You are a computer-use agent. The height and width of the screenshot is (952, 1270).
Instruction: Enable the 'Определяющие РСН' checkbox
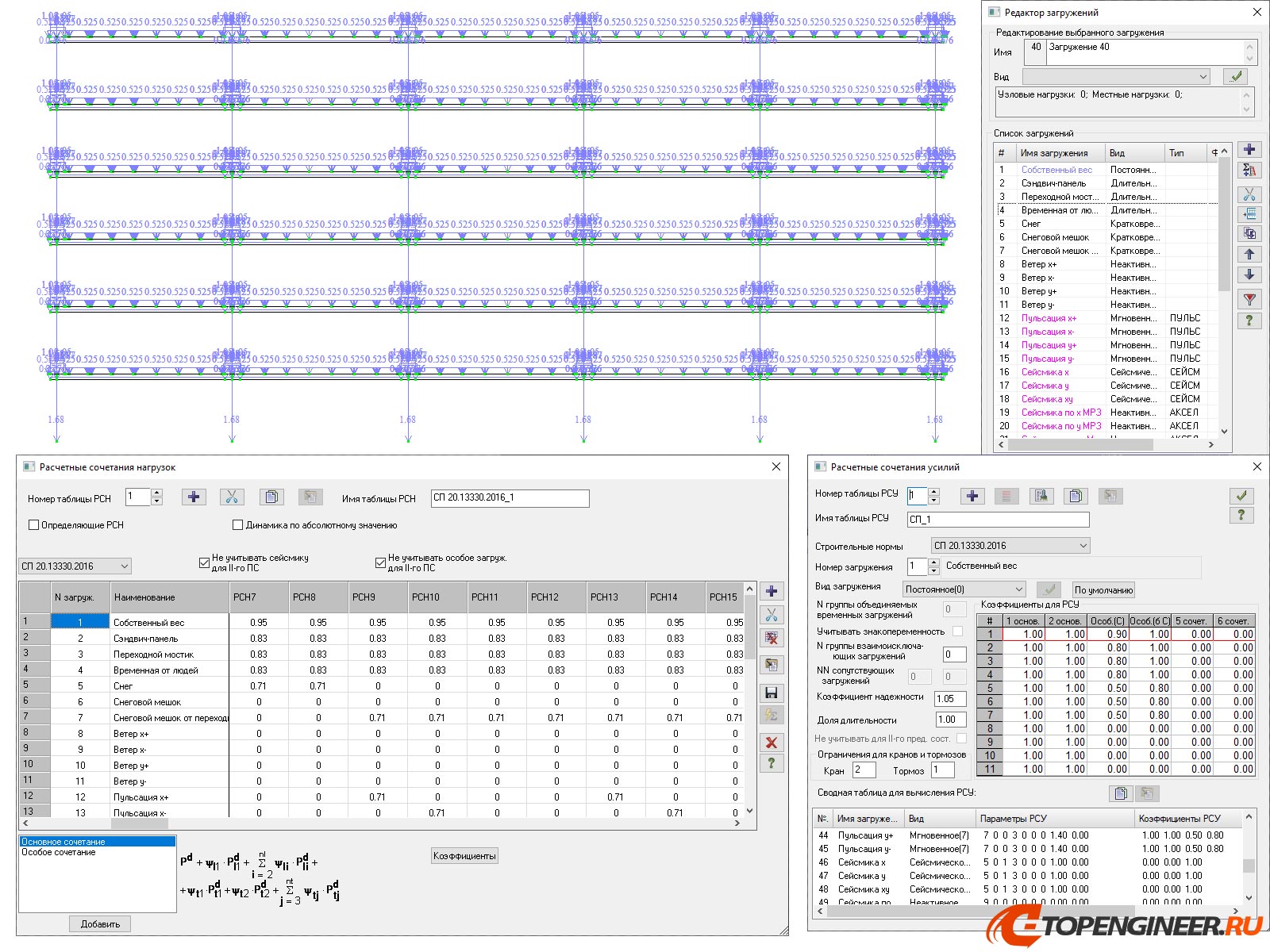coord(34,525)
